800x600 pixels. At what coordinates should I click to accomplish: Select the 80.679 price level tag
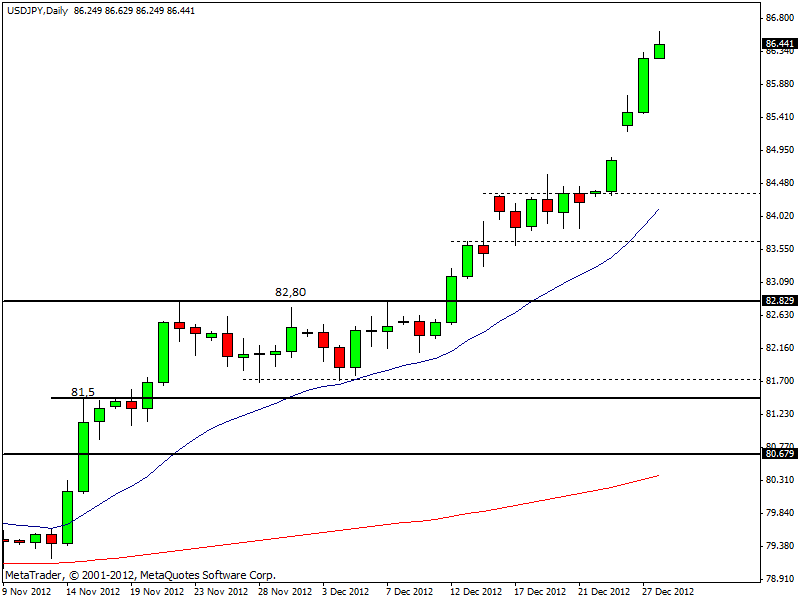779,454
